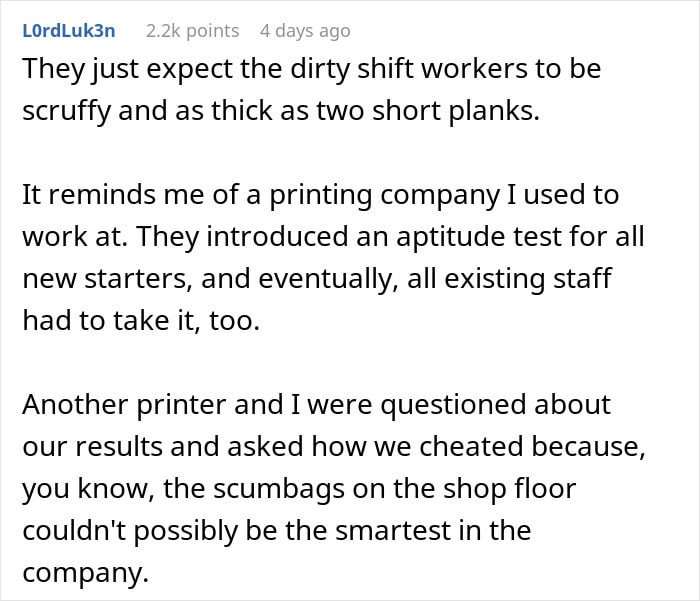Open the 4 days ago timestamp permalink
Image resolution: width=700 pixels, height=601 pixels.
pyautogui.click(x=305, y=31)
